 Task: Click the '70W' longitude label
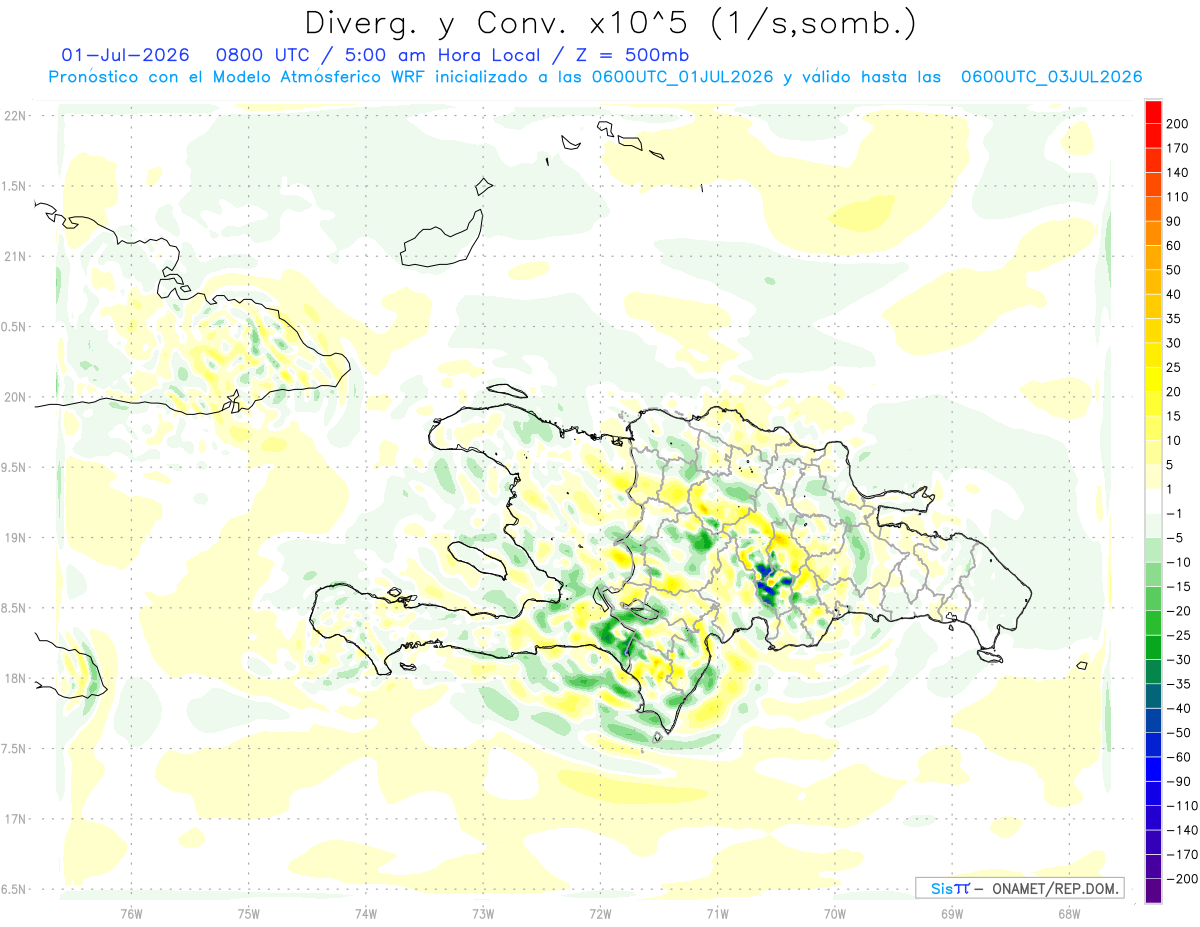(x=834, y=913)
